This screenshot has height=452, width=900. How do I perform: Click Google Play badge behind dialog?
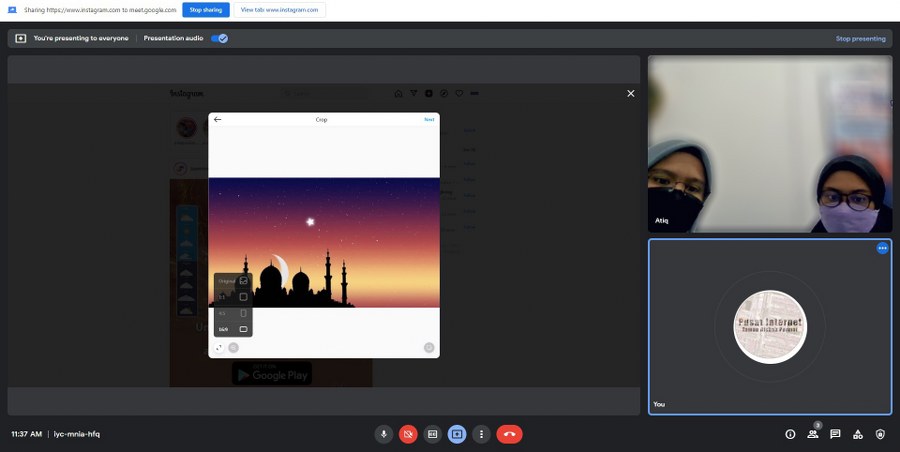pyautogui.click(x=272, y=374)
